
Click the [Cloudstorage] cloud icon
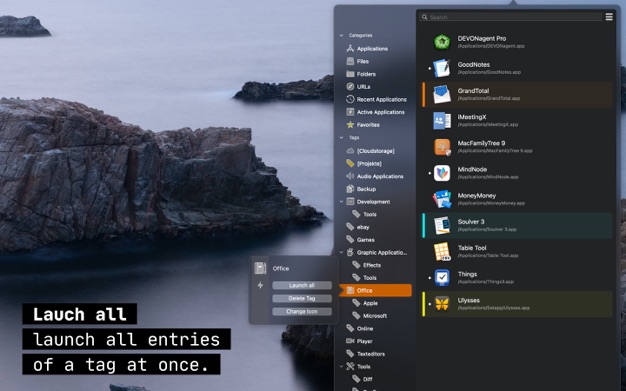[350, 151]
